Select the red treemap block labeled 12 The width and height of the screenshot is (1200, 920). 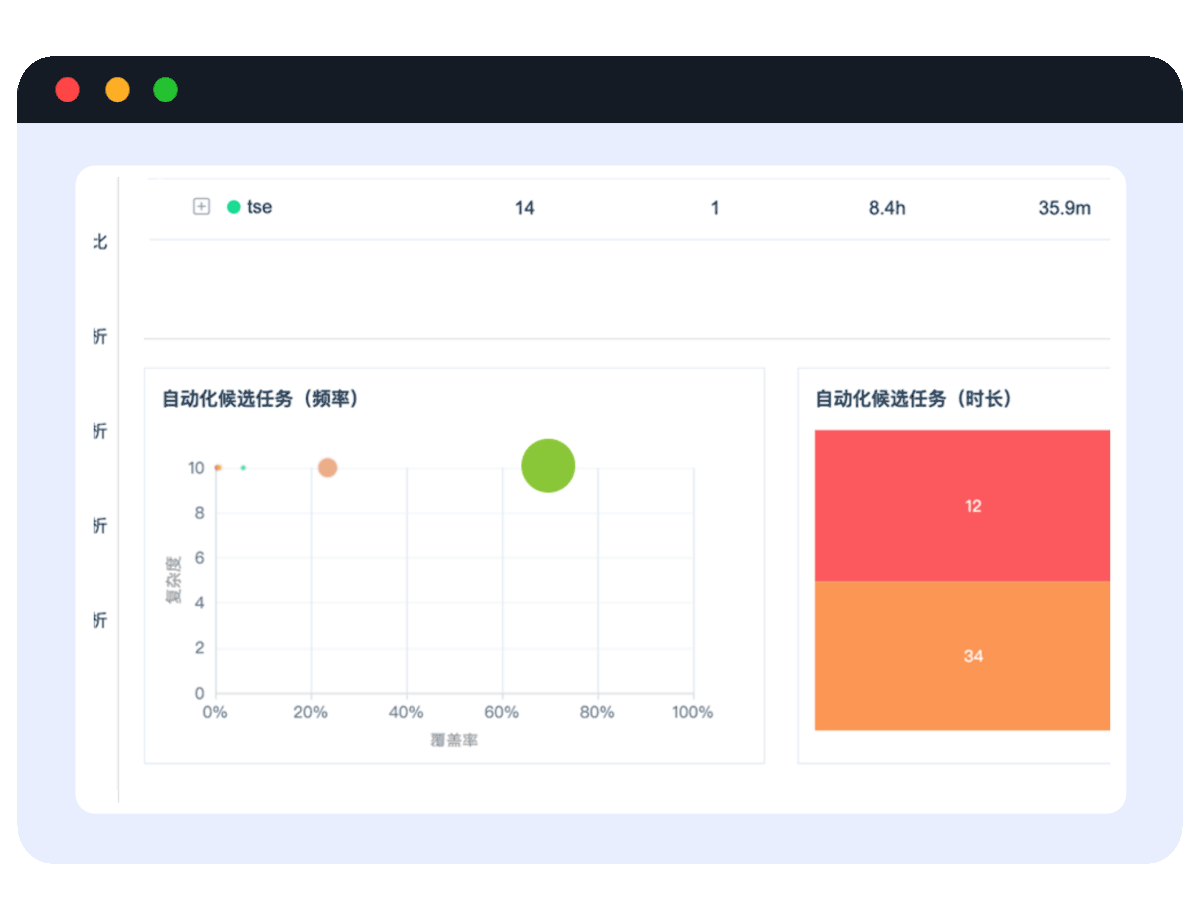(x=962, y=505)
